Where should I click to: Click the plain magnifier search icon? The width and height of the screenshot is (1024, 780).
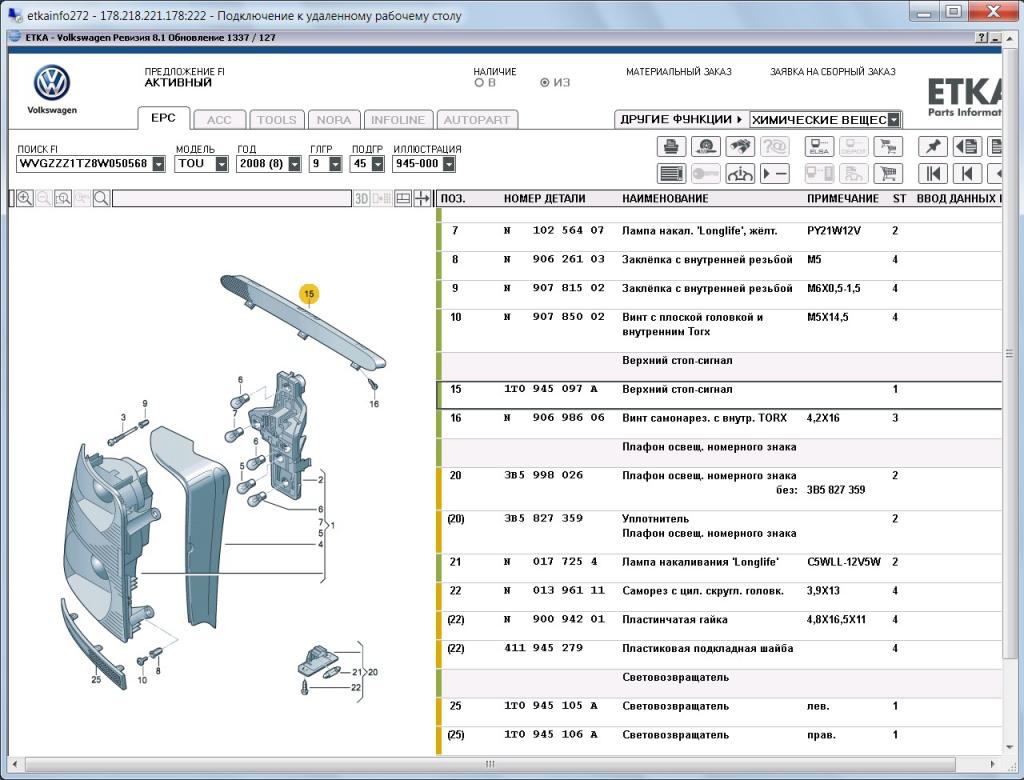pos(101,198)
